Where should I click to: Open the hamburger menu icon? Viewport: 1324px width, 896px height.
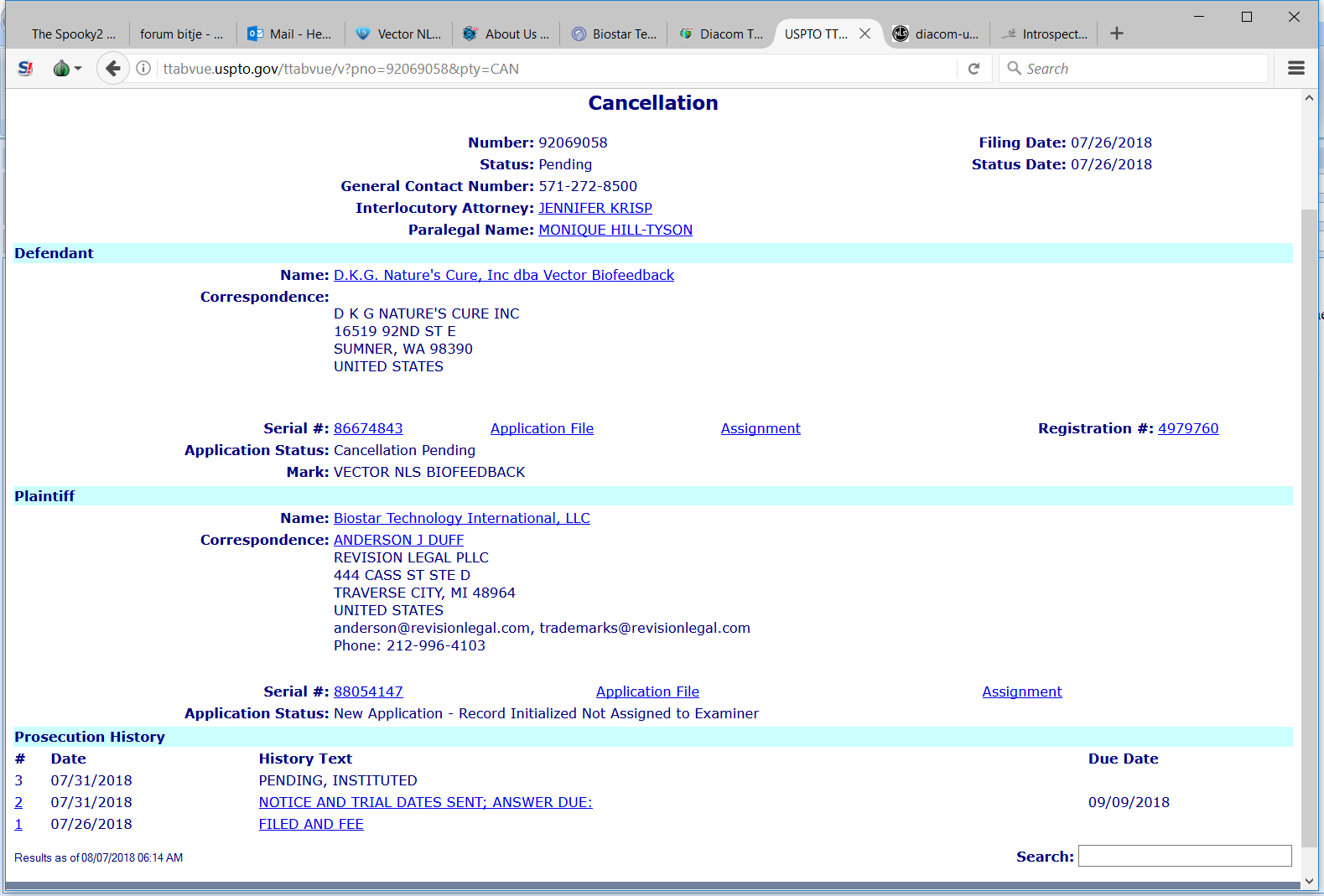(x=1295, y=69)
